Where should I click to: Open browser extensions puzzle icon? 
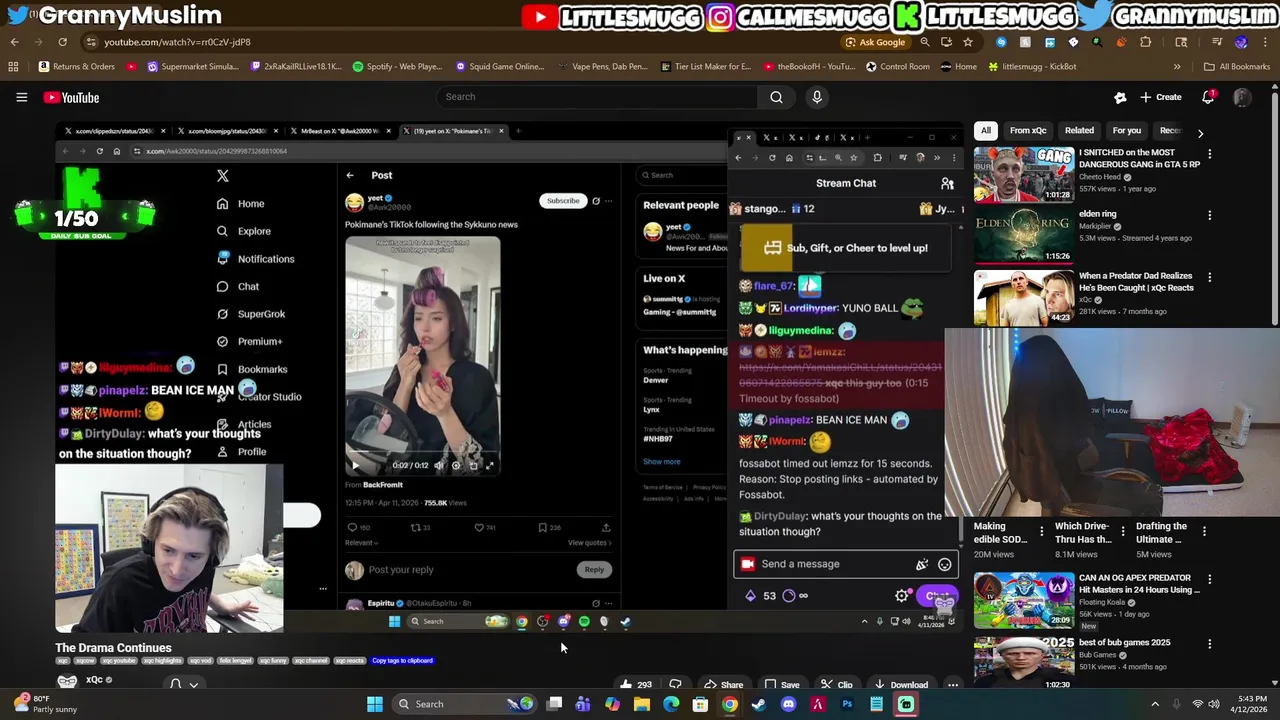click(x=1145, y=42)
